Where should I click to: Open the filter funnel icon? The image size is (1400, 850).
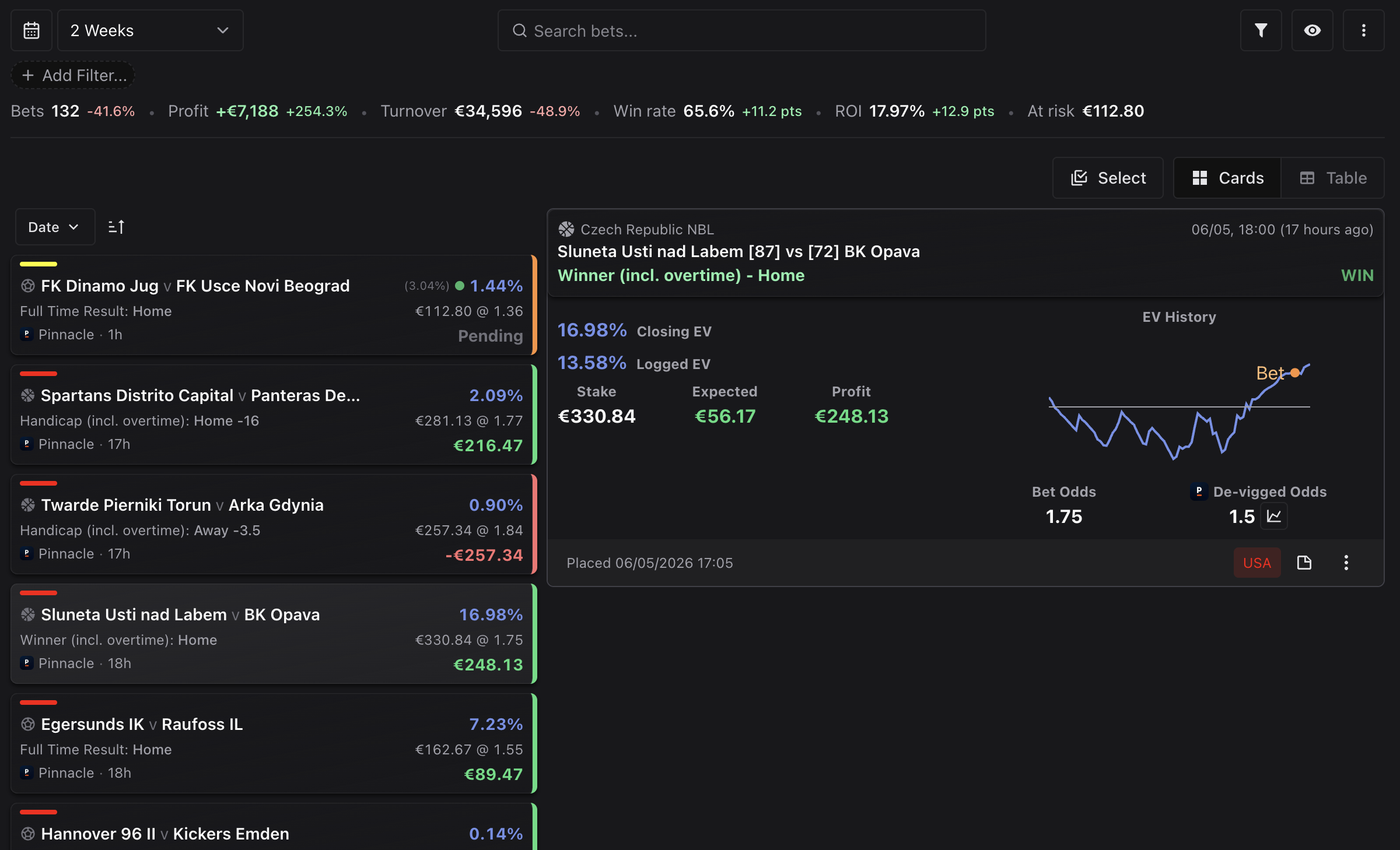coord(1261,30)
